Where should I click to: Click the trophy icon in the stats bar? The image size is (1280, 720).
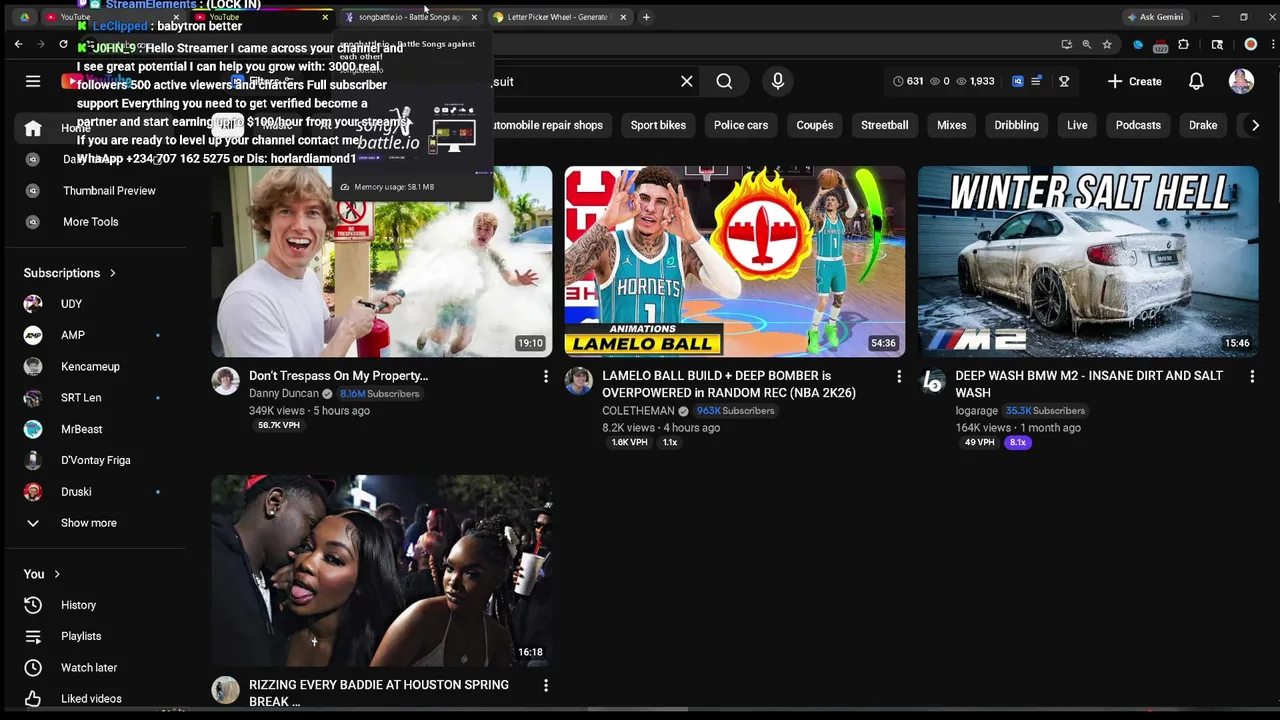(1064, 81)
